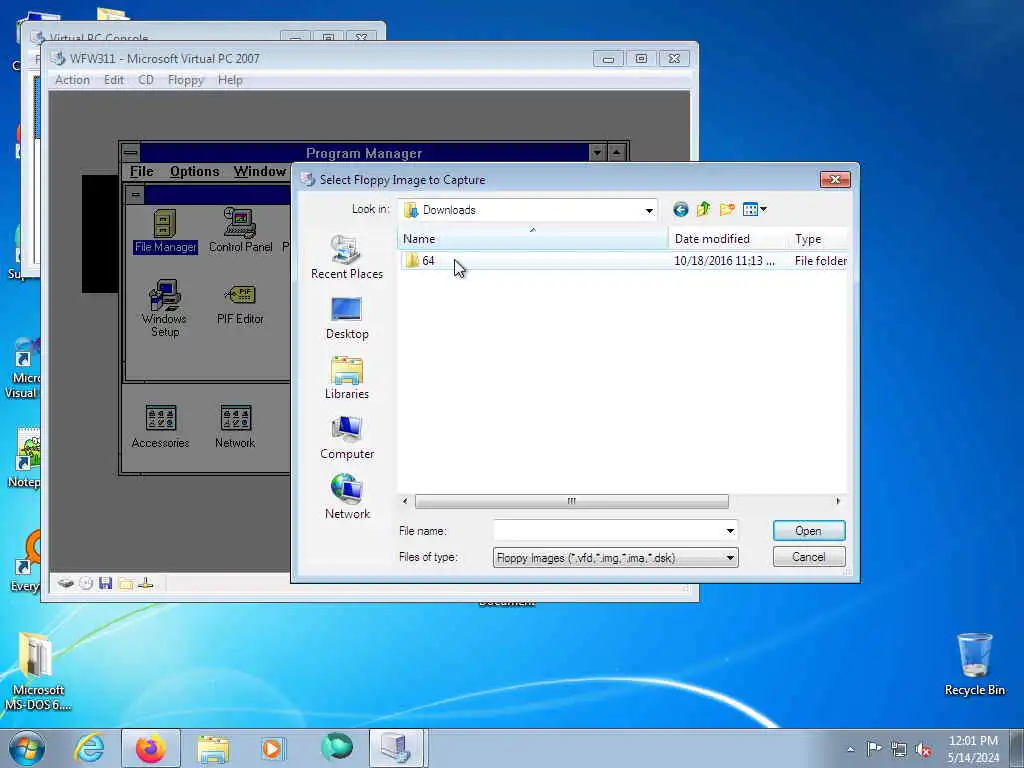Select the Control Panel icon
The width and height of the screenshot is (1024, 768).
240,231
